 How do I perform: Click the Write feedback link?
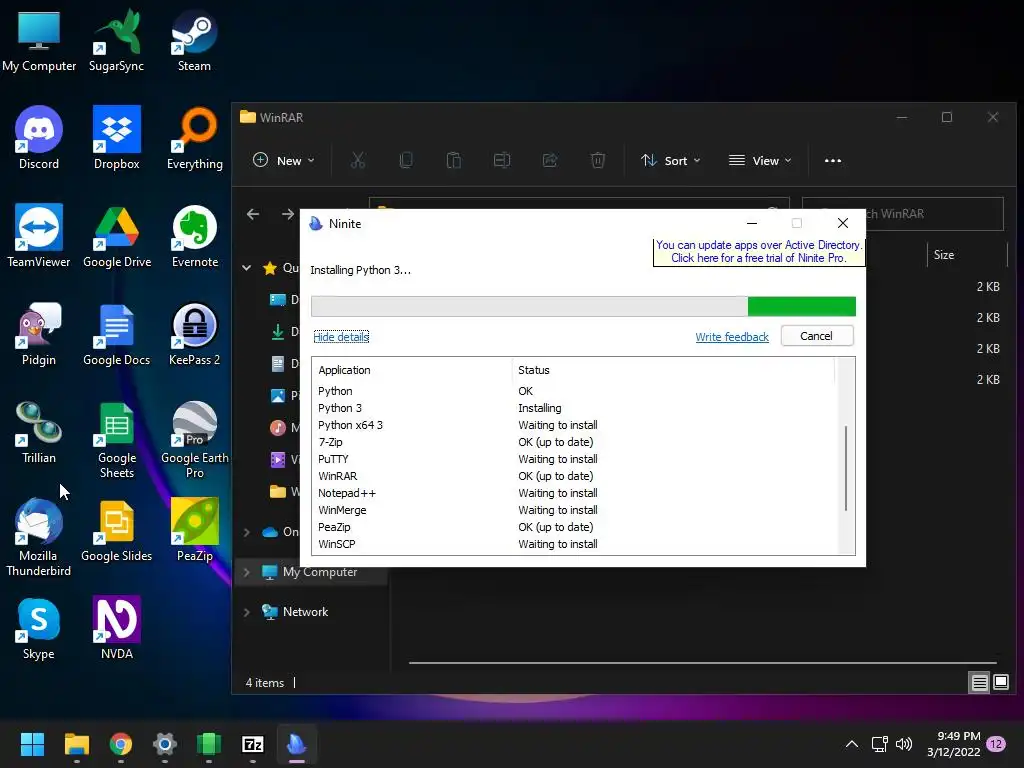731,336
